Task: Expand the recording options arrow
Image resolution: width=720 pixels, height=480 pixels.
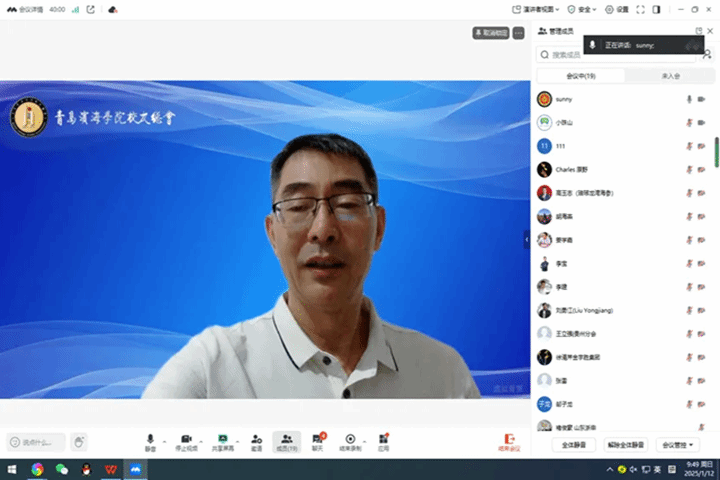Action: (x=365, y=441)
